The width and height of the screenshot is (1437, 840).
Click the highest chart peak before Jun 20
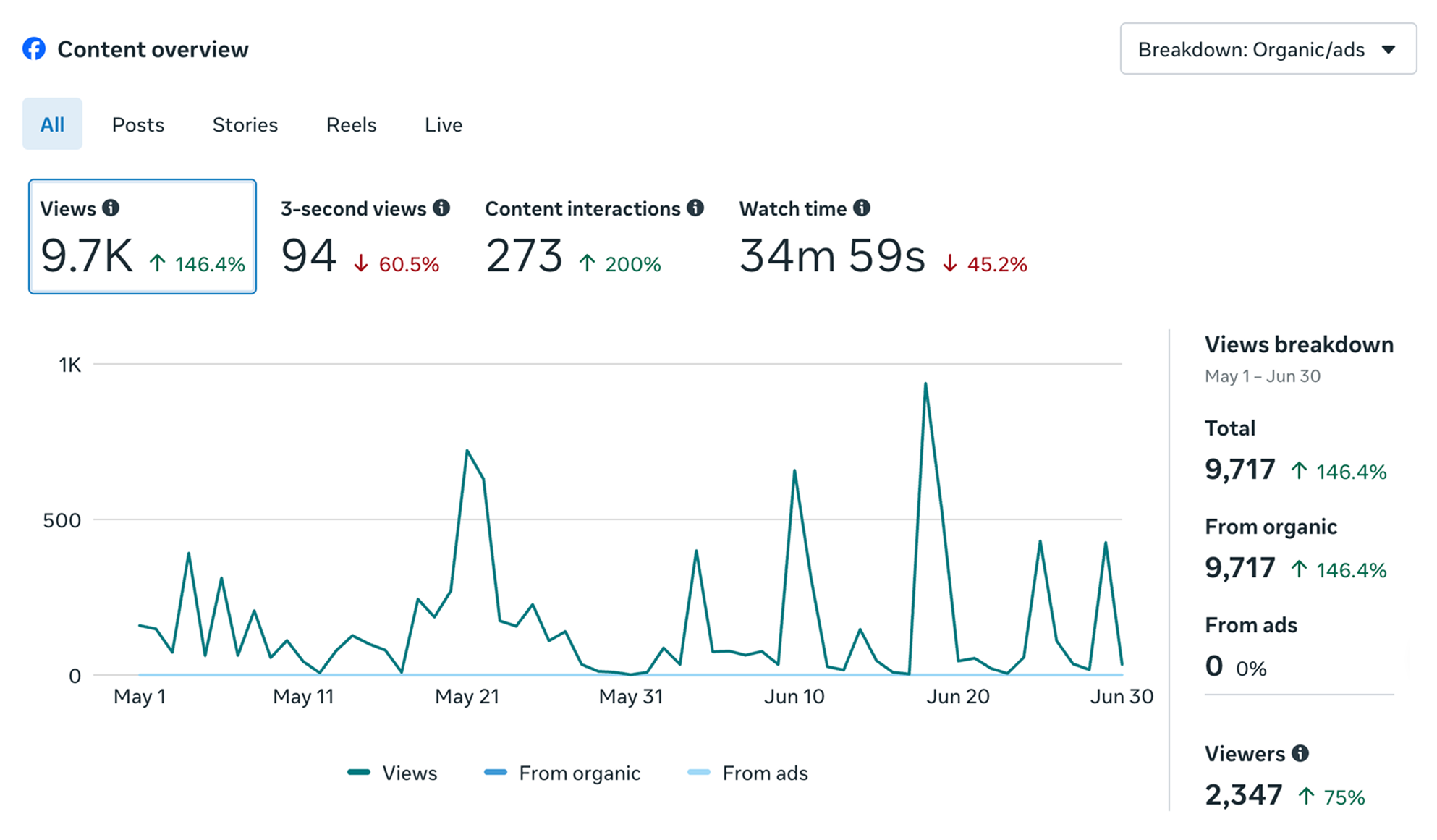tap(925, 383)
